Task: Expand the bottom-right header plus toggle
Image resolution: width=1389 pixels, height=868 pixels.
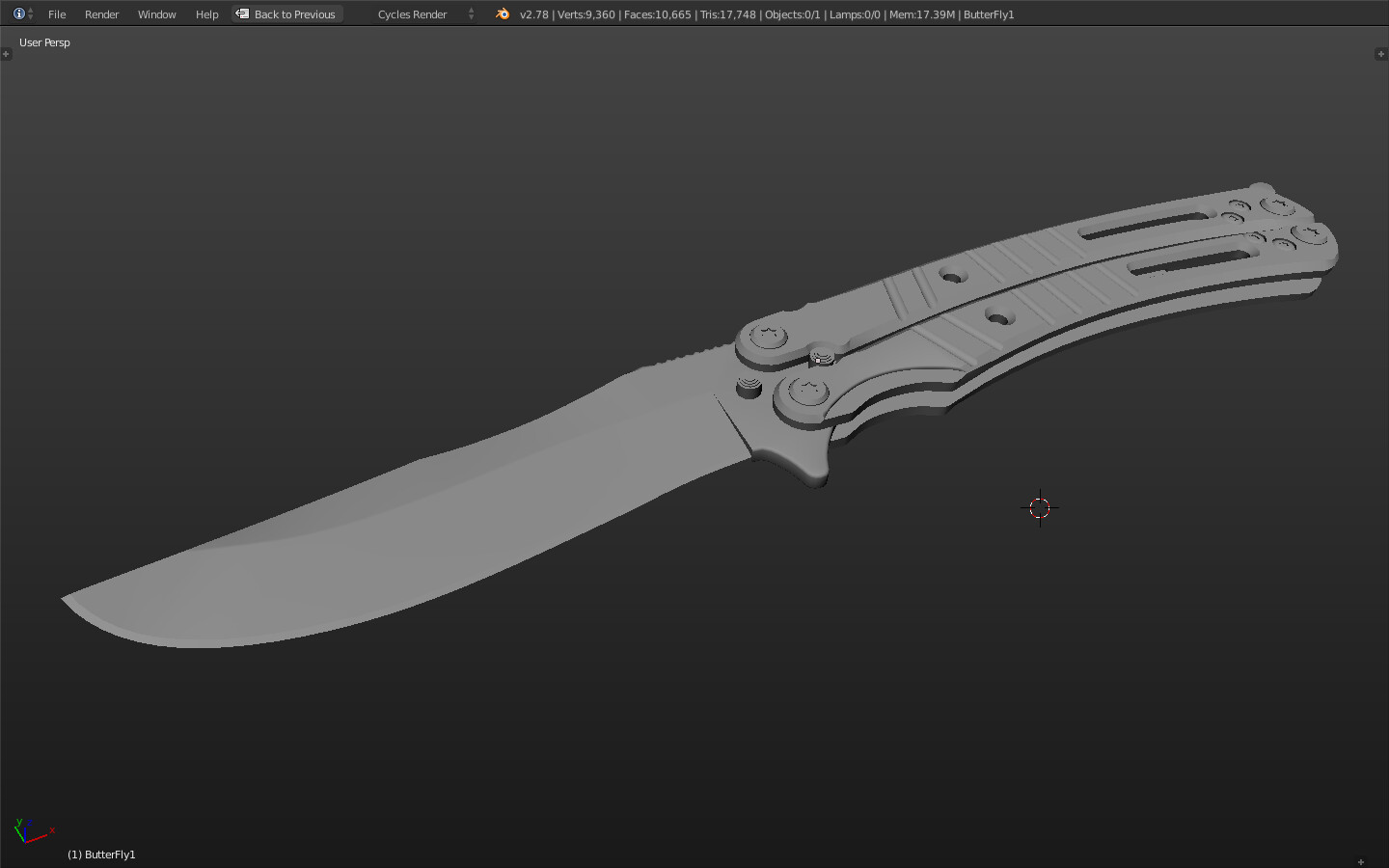Action: pos(1361,861)
